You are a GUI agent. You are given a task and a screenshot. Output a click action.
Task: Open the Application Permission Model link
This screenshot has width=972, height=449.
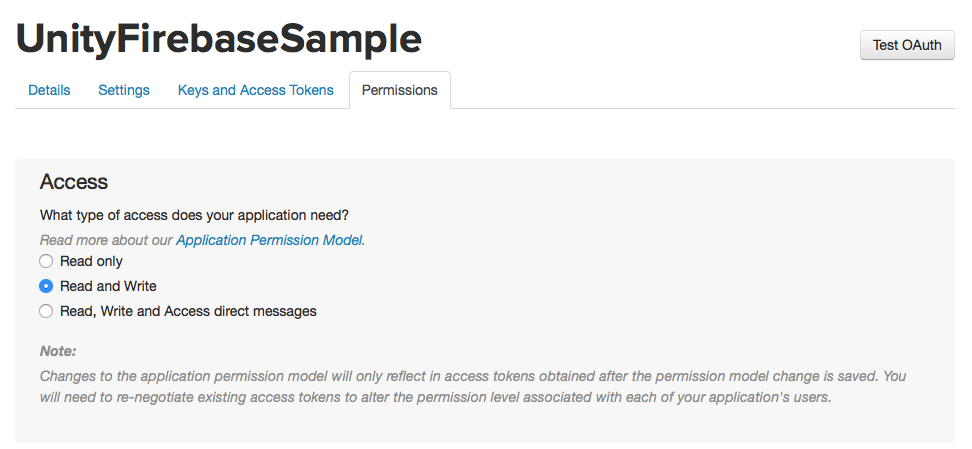270,240
